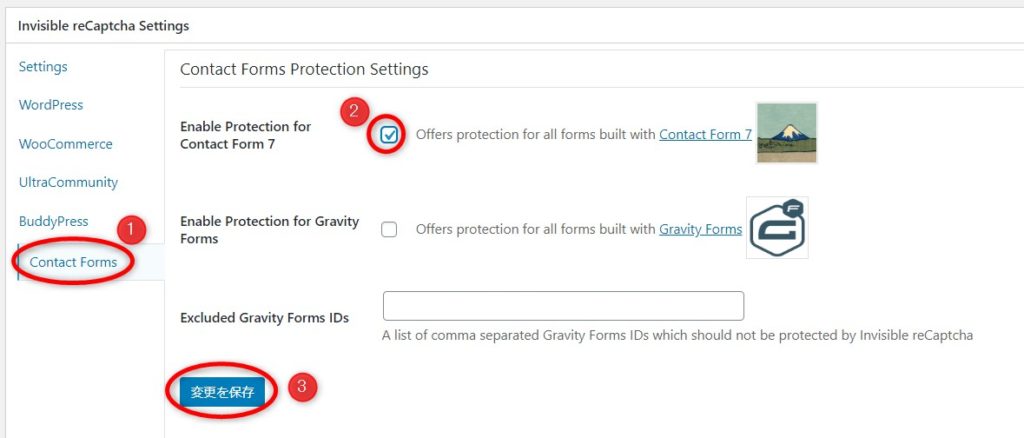Click the Contact Forms Protection Settings title
This screenshot has width=1024, height=438.
click(304, 69)
